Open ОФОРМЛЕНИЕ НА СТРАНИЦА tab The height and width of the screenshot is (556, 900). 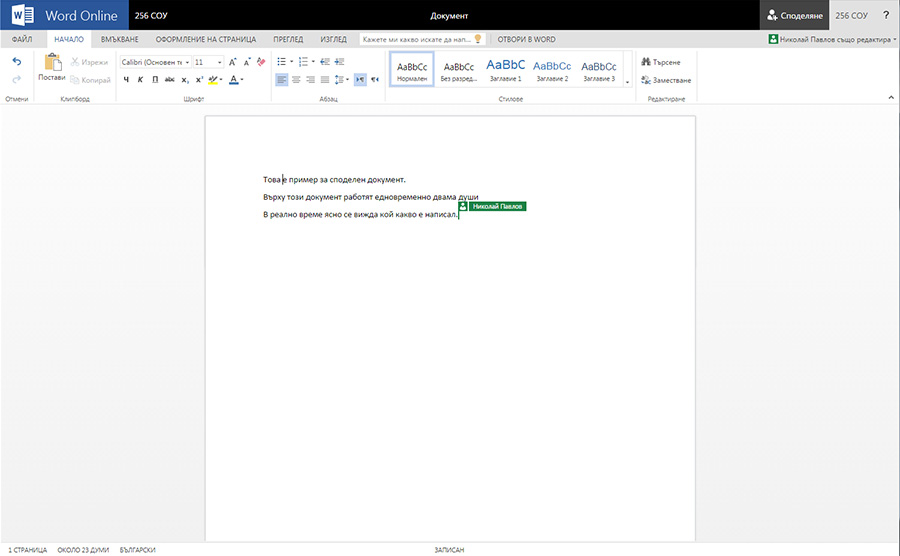pyautogui.click(x=205, y=40)
